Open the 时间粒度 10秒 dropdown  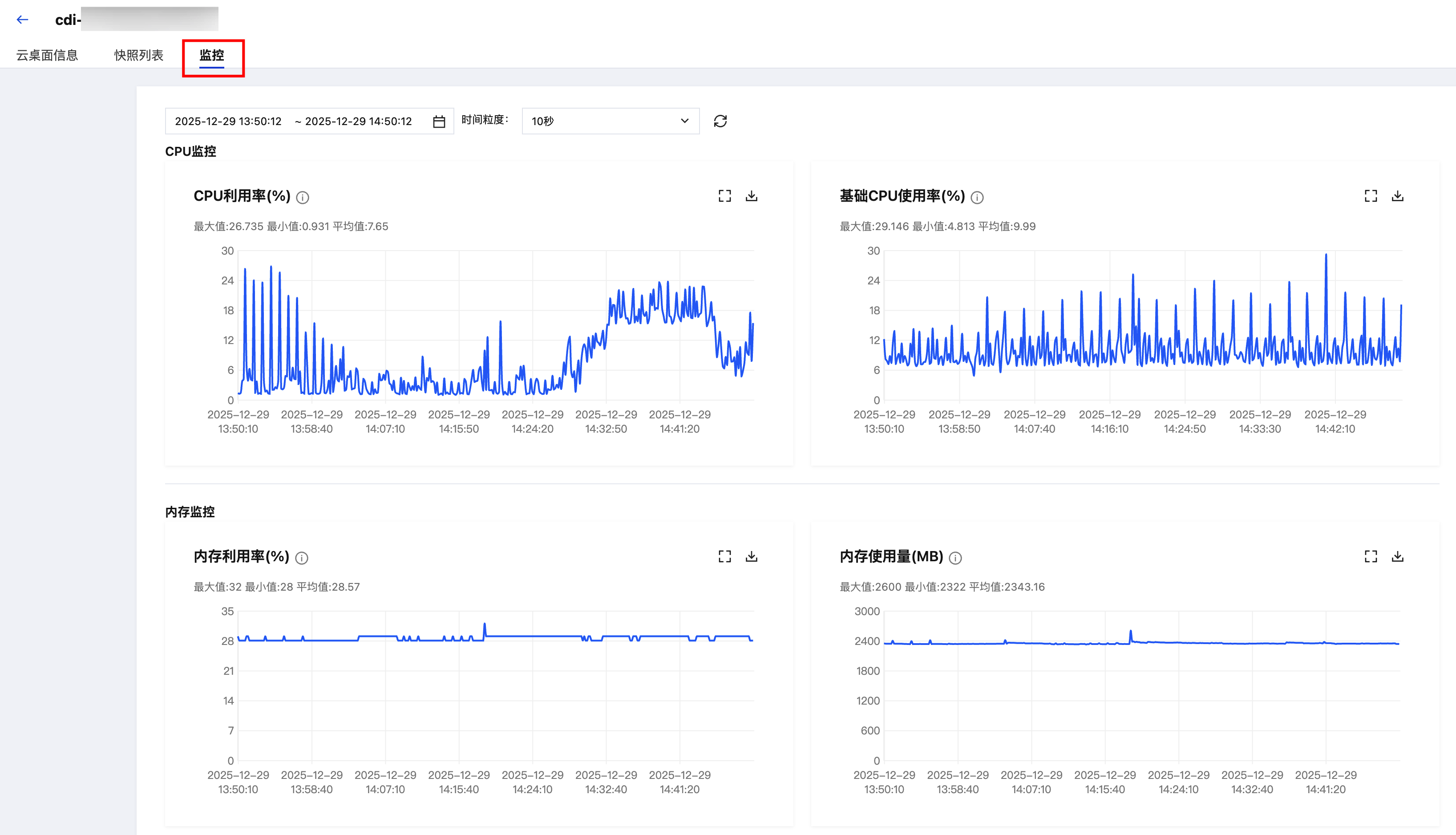[610, 121]
